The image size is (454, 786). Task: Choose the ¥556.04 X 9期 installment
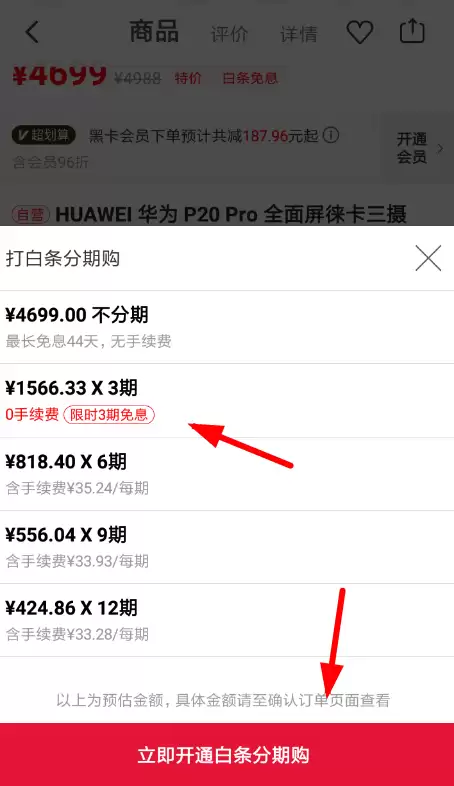pyautogui.click(x=227, y=547)
